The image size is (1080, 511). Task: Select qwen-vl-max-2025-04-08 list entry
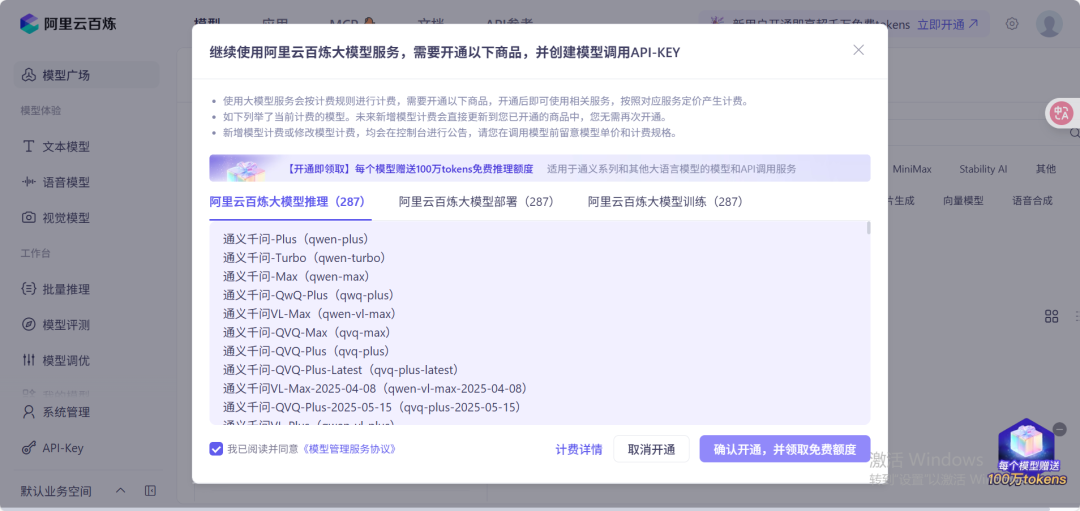coord(375,388)
